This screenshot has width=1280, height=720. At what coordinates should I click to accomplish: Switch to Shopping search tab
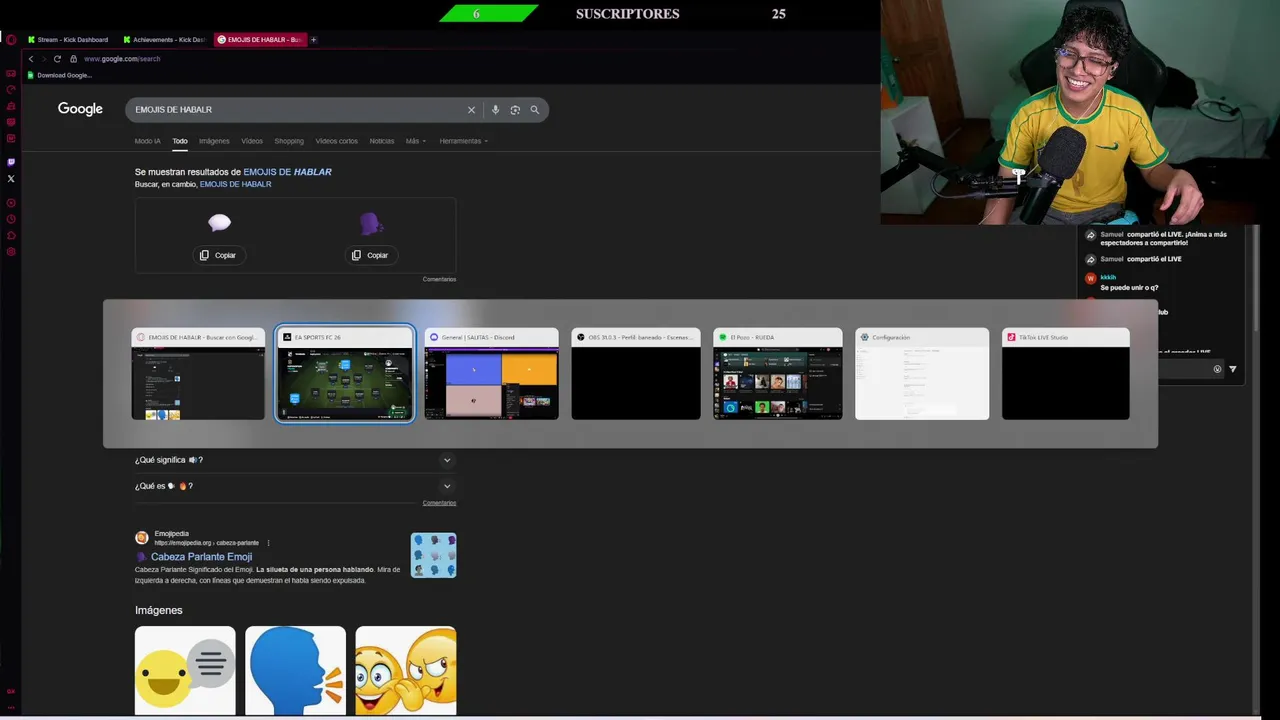[289, 141]
